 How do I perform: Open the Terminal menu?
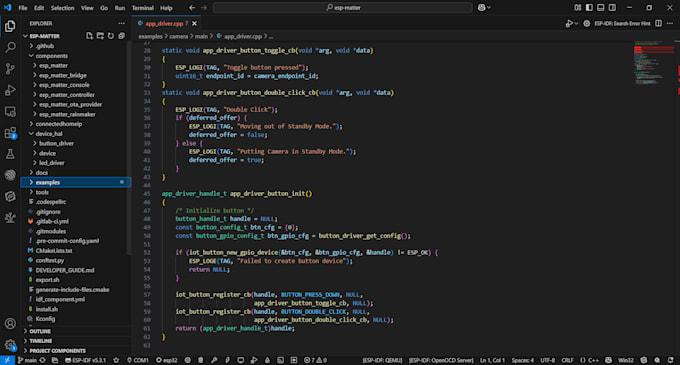point(143,8)
